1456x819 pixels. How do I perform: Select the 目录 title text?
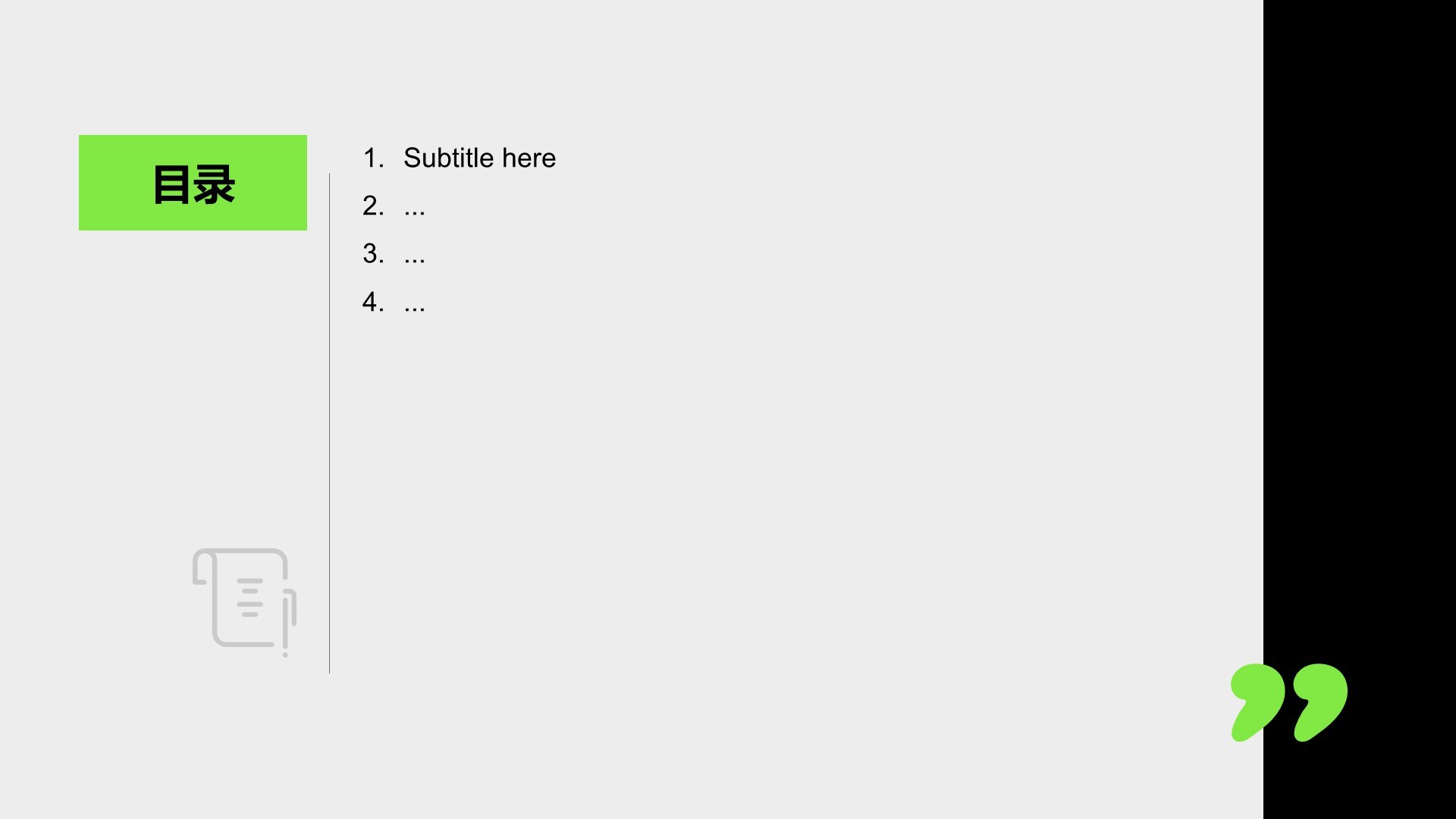[193, 184]
